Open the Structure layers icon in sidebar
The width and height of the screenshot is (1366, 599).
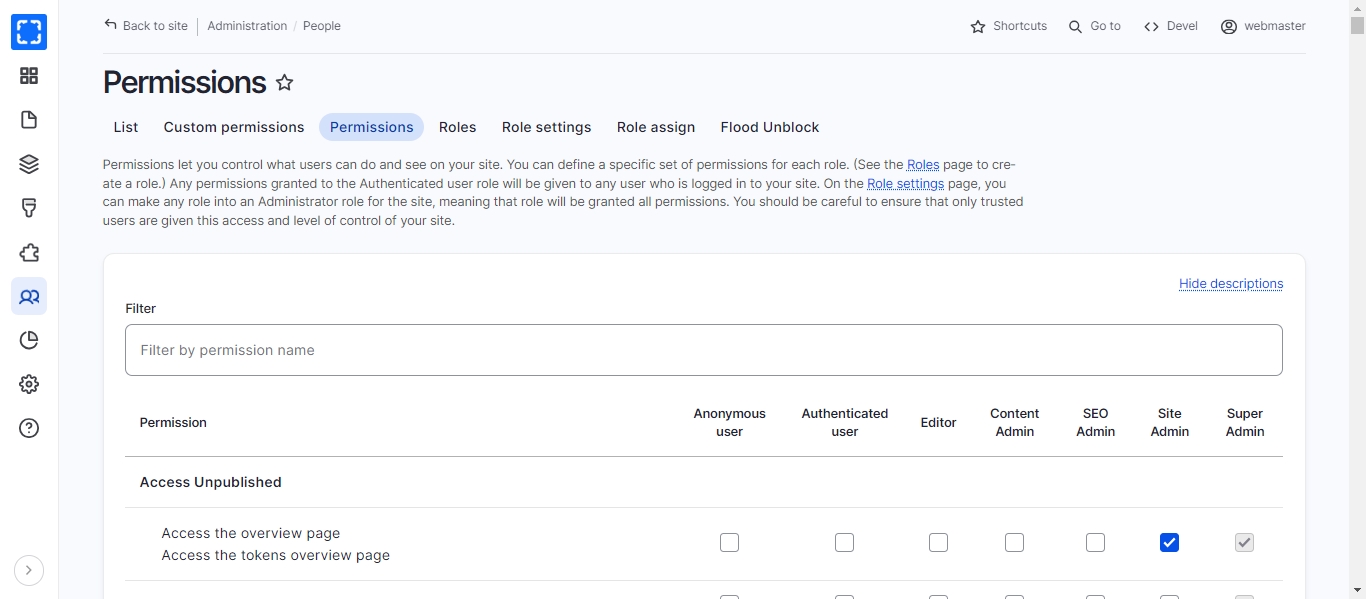29,164
